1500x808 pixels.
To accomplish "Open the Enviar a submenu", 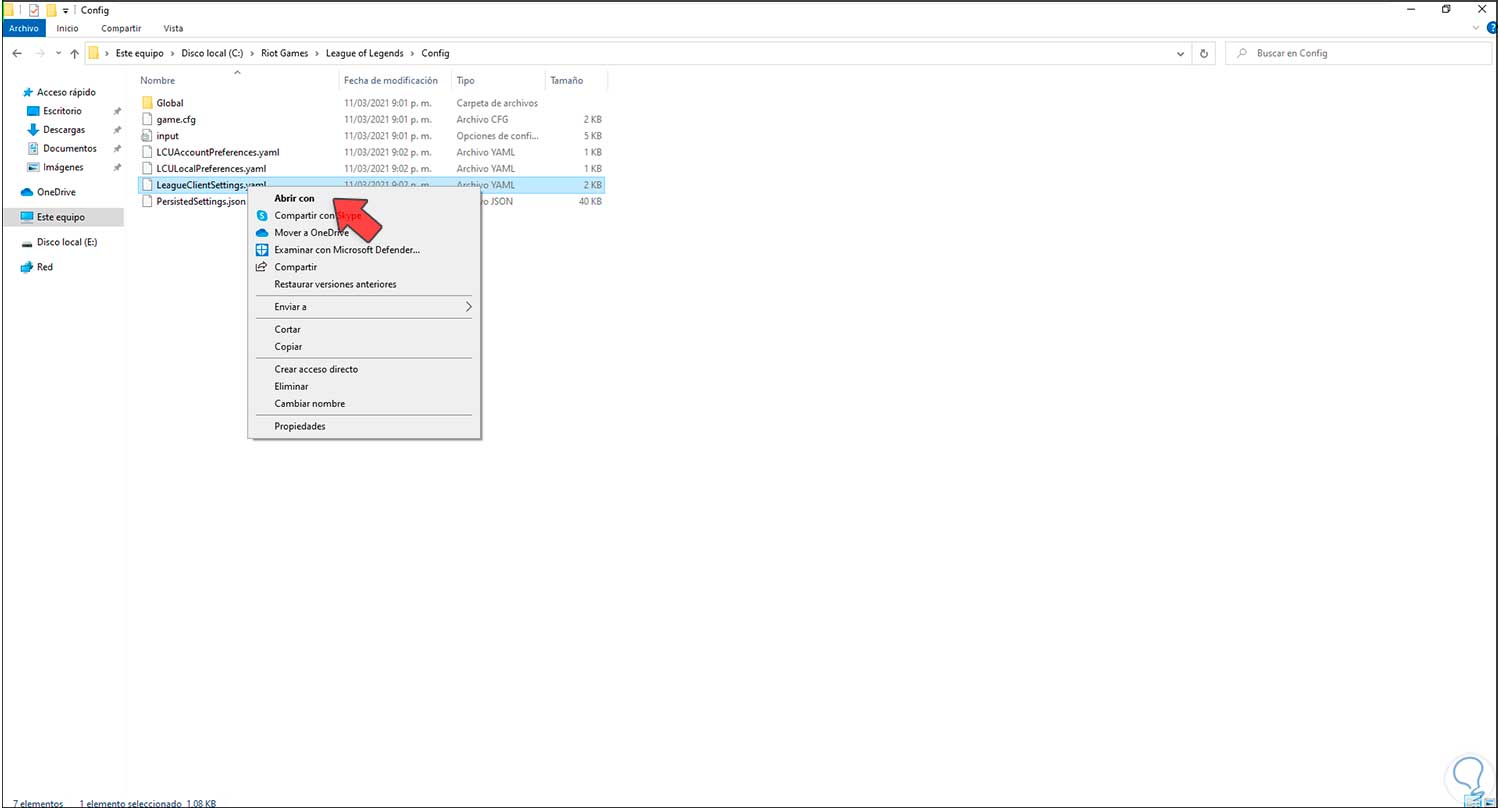I will tap(364, 307).
